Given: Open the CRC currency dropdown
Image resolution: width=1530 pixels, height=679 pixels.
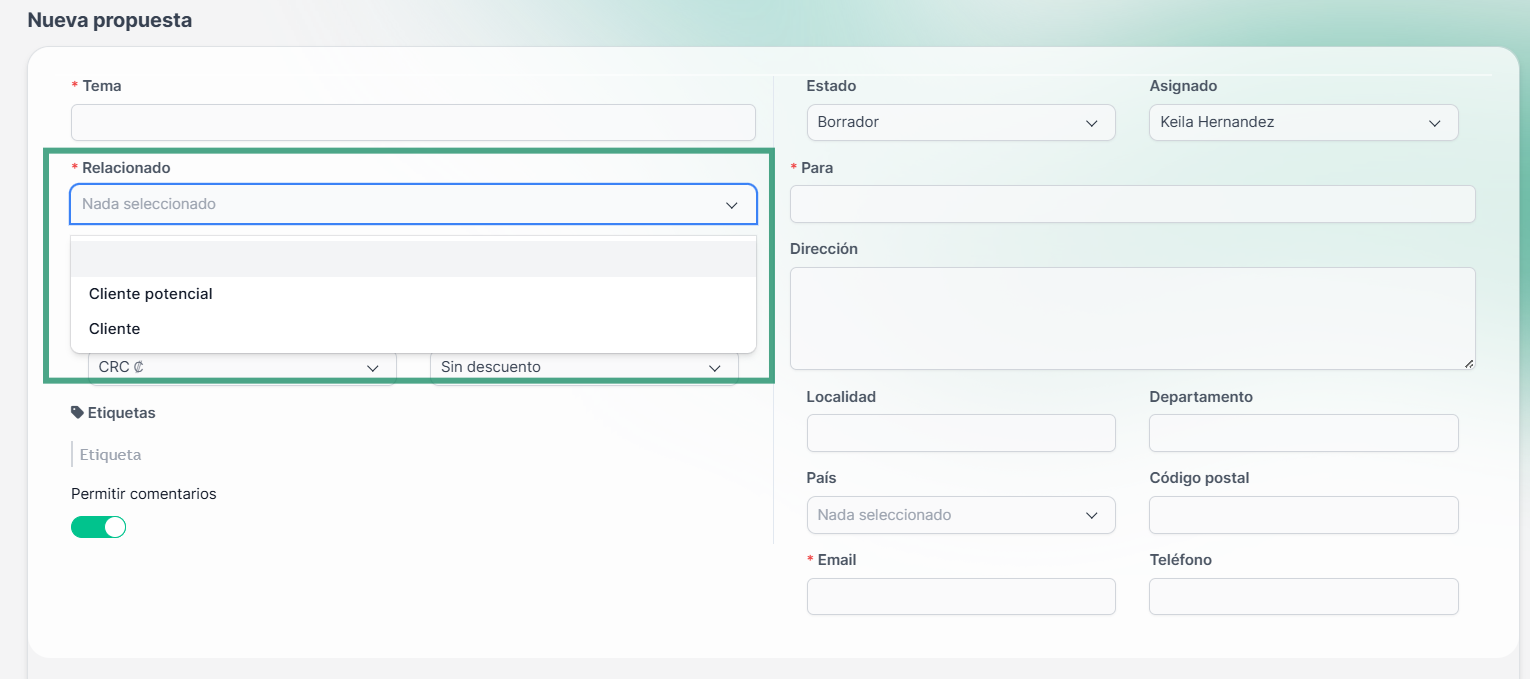Looking at the screenshot, I should coord(242,368).
